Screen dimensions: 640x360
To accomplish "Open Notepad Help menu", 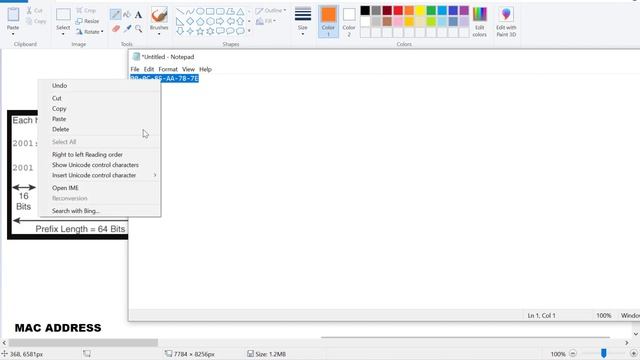I will 205,69.
